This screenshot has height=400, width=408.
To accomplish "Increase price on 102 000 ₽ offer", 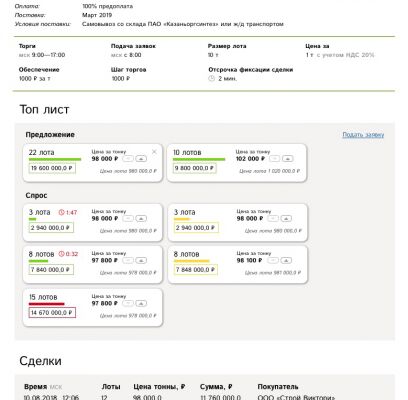I will coord(288,159).
